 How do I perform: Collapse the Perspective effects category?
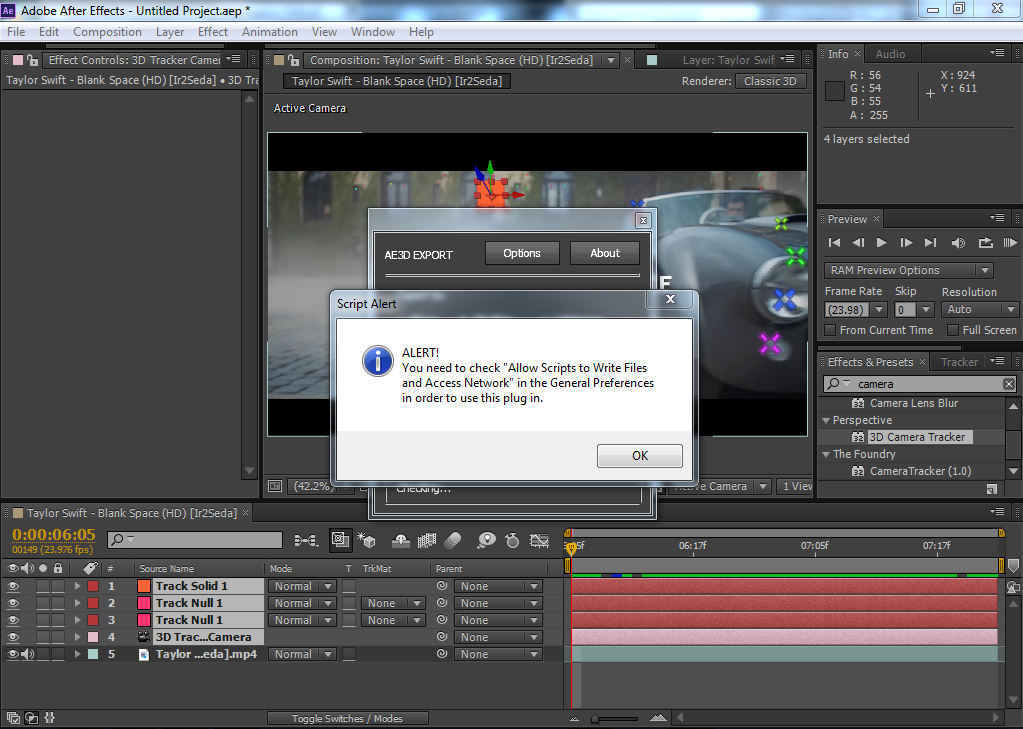[x=827, y=420]
